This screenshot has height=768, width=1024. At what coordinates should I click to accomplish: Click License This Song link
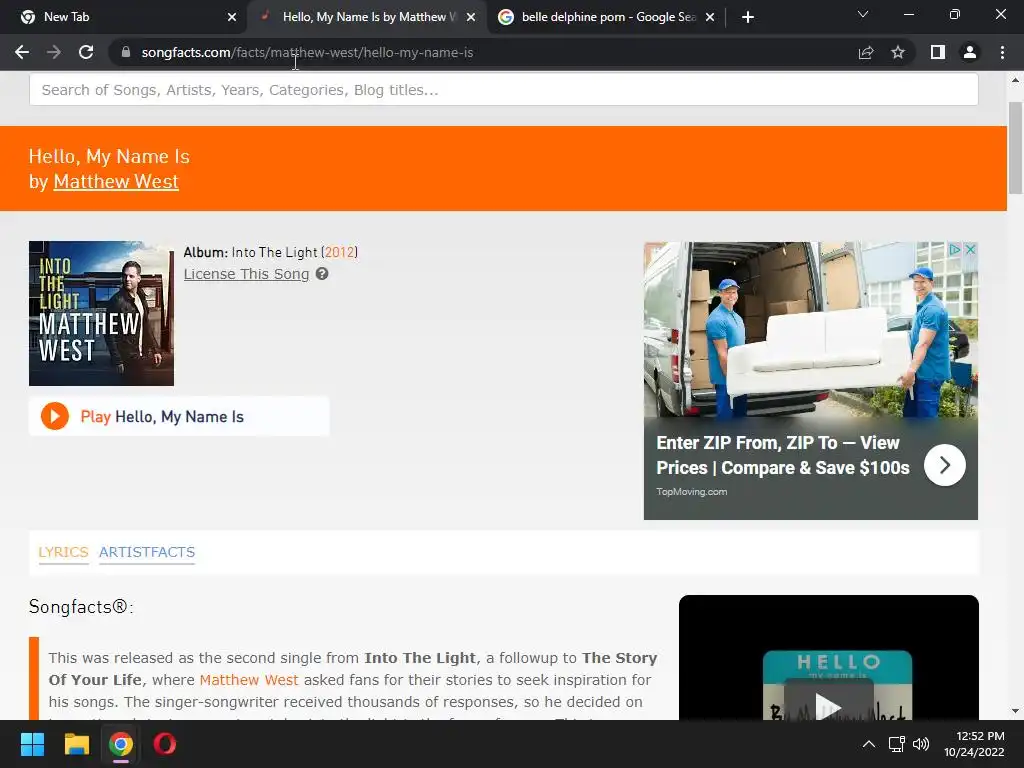coord(246,274)
